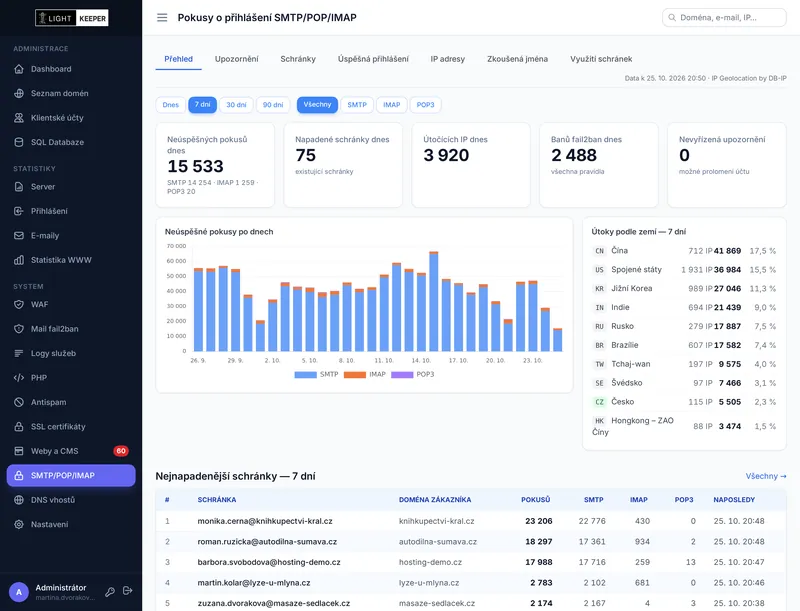
Task: Go to DNS vhostů in sidebar
Action: (x=71, y=500)
